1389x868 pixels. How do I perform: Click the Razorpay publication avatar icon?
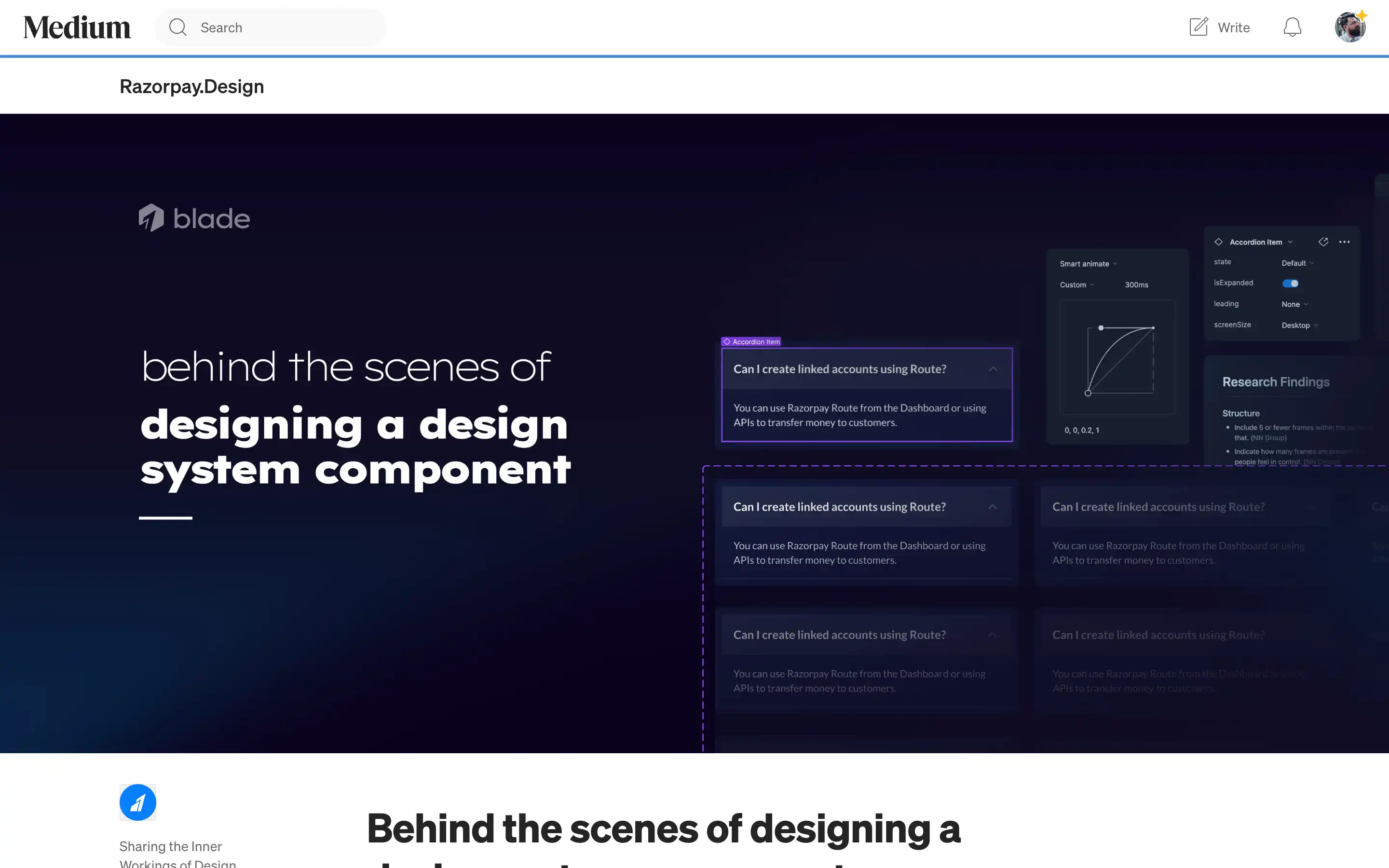(x=138, y=802)
